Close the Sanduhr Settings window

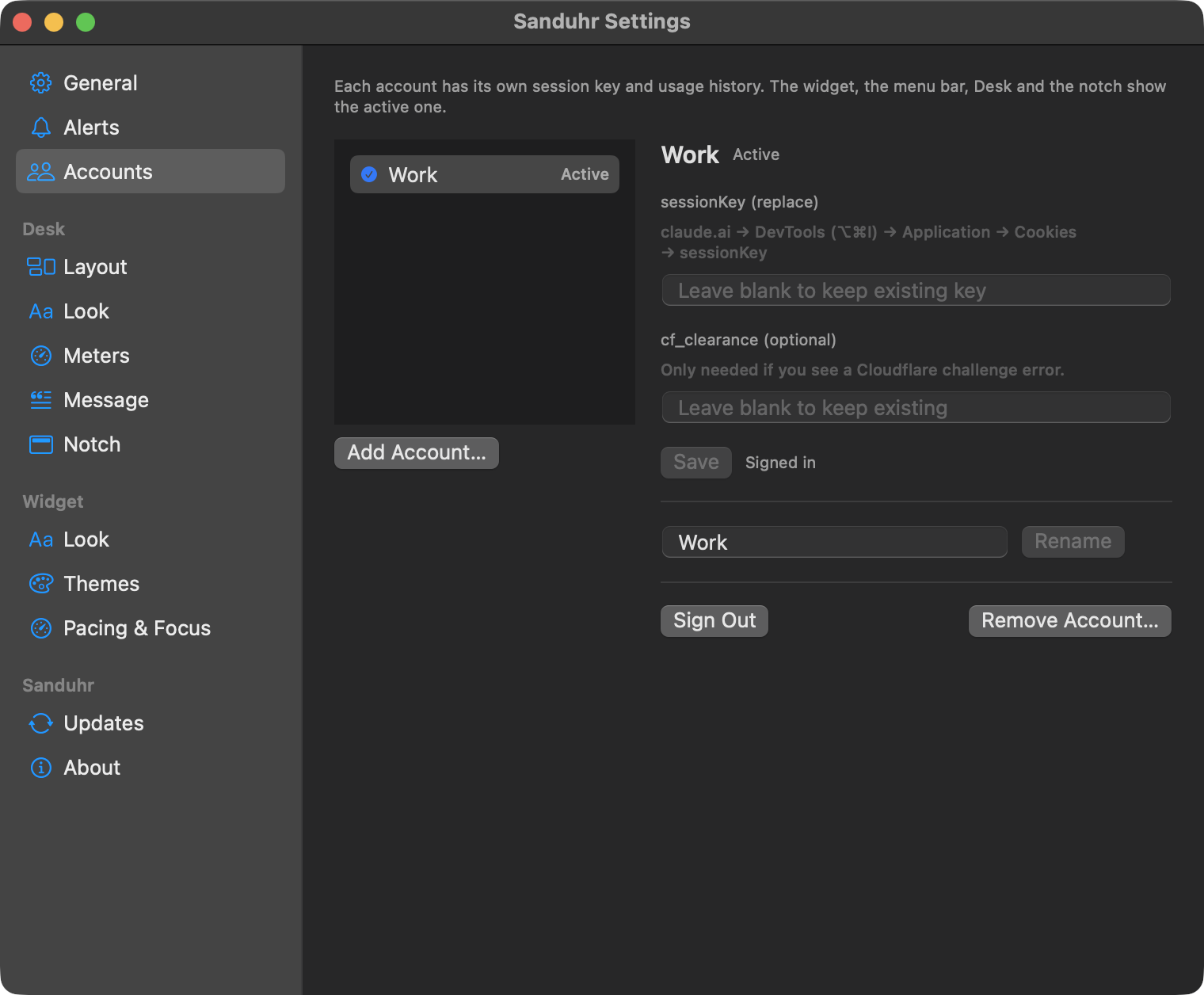pos(22,22)
